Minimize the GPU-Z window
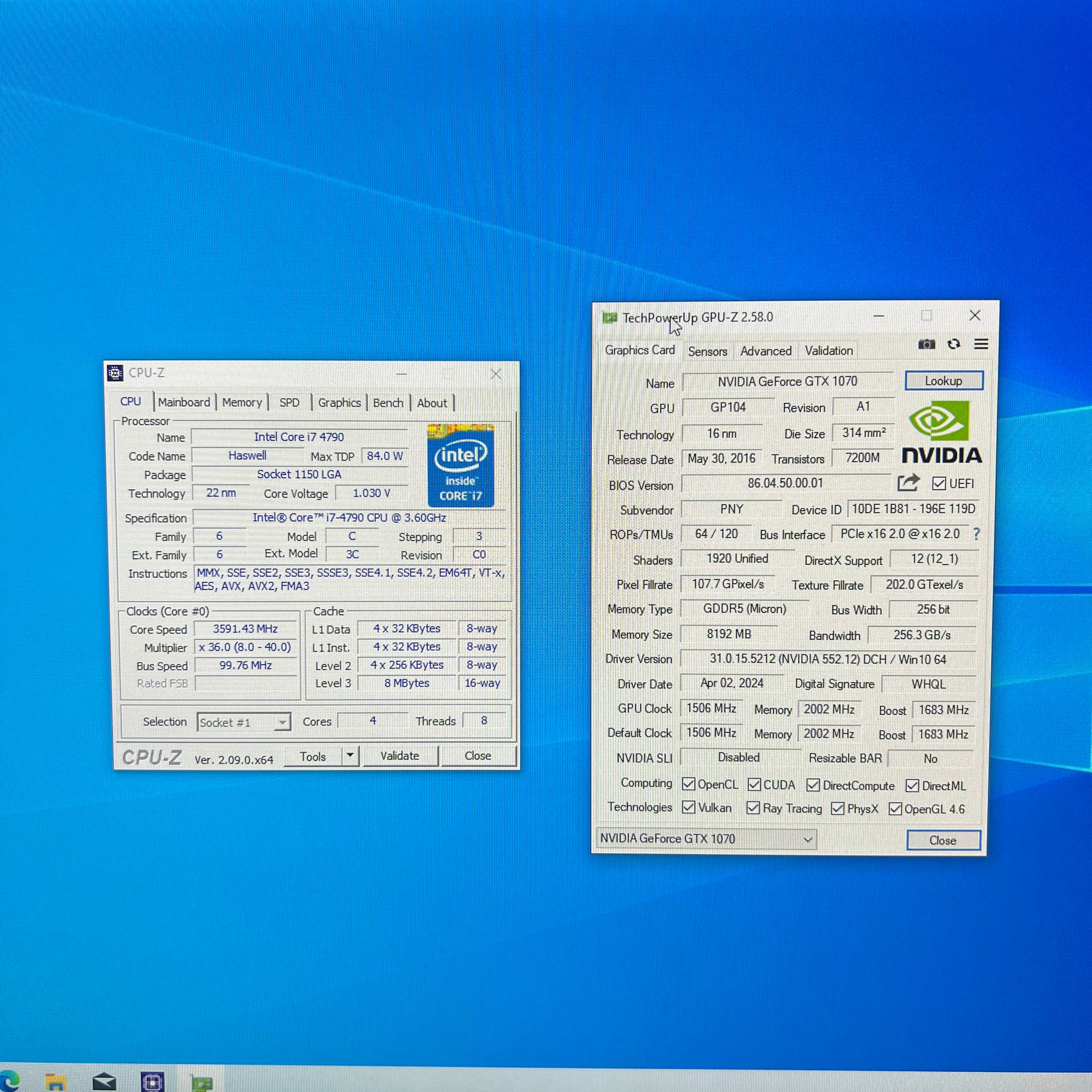Screen dimensions: 1092x1092 (x=878, y=316)
